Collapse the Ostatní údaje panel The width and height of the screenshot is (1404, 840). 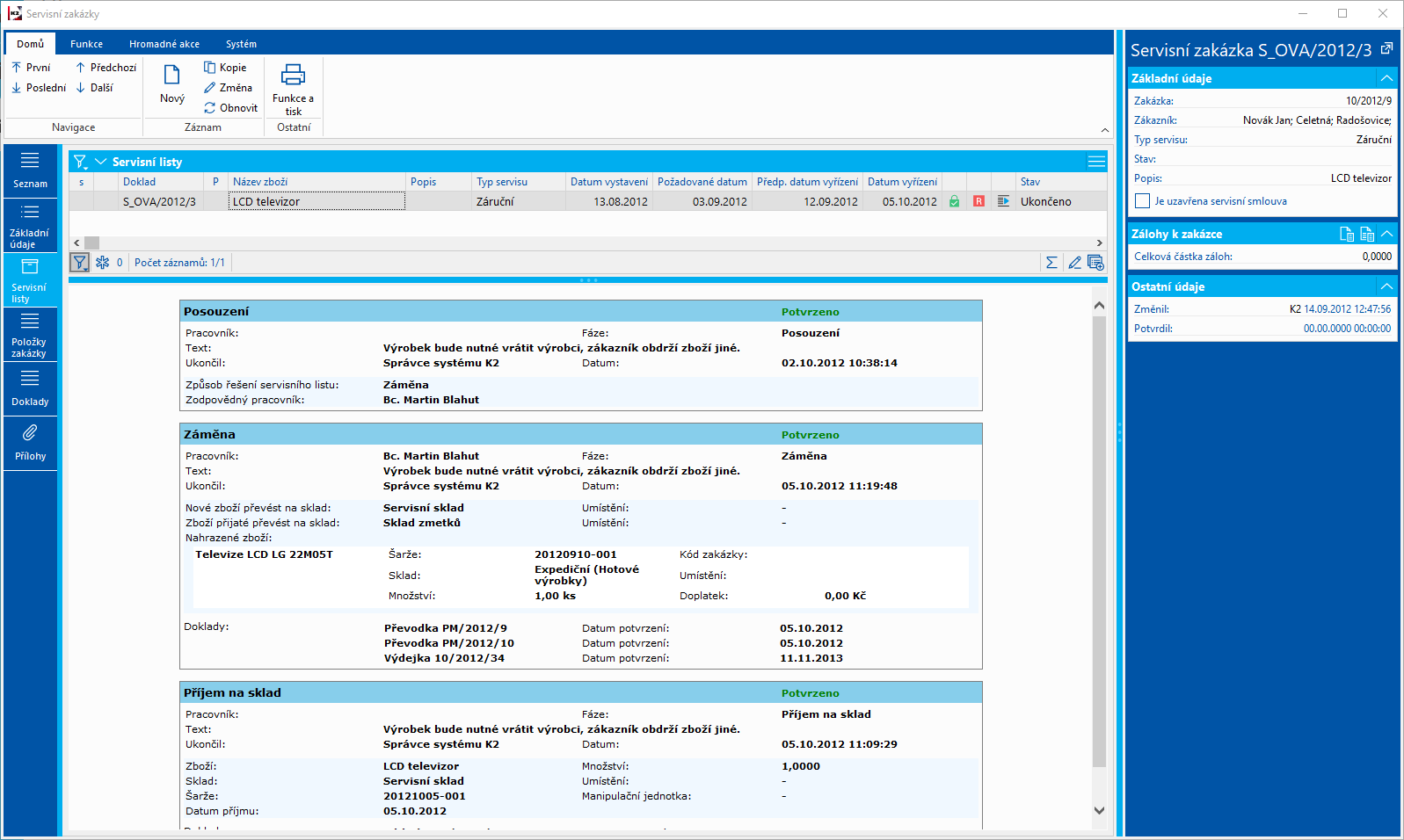point(1386,286)
